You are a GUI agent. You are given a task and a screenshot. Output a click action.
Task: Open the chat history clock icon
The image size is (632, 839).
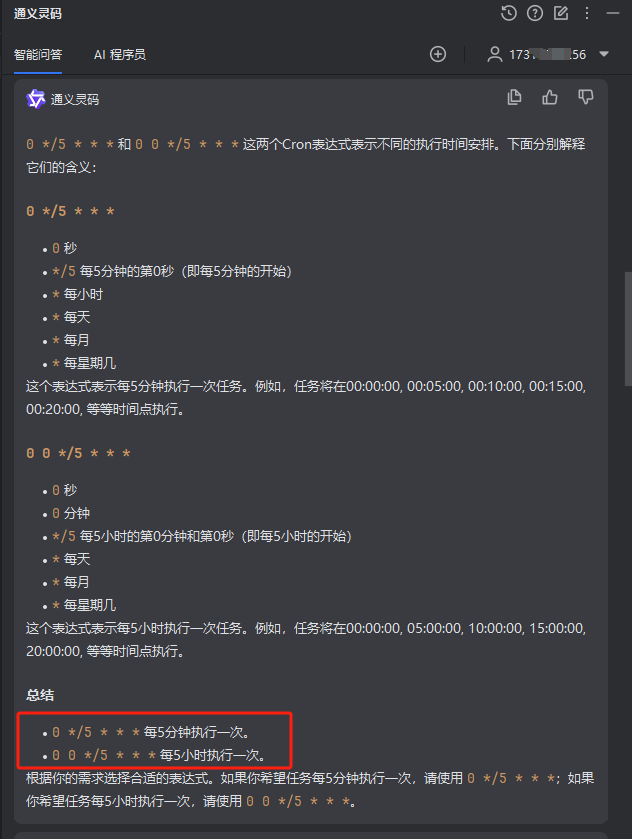[x=508, y=13]
